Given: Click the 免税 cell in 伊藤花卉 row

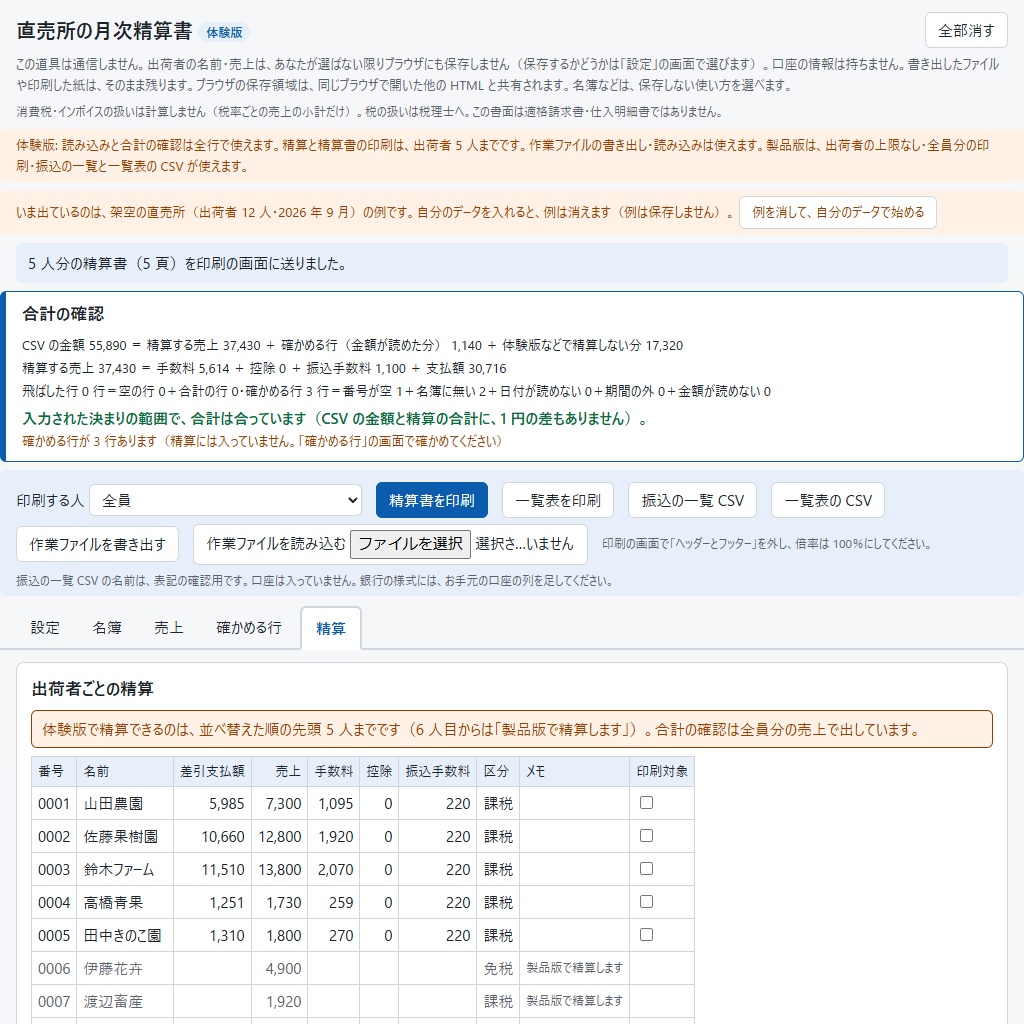Looking at the screenshot, I should (498, 968).
